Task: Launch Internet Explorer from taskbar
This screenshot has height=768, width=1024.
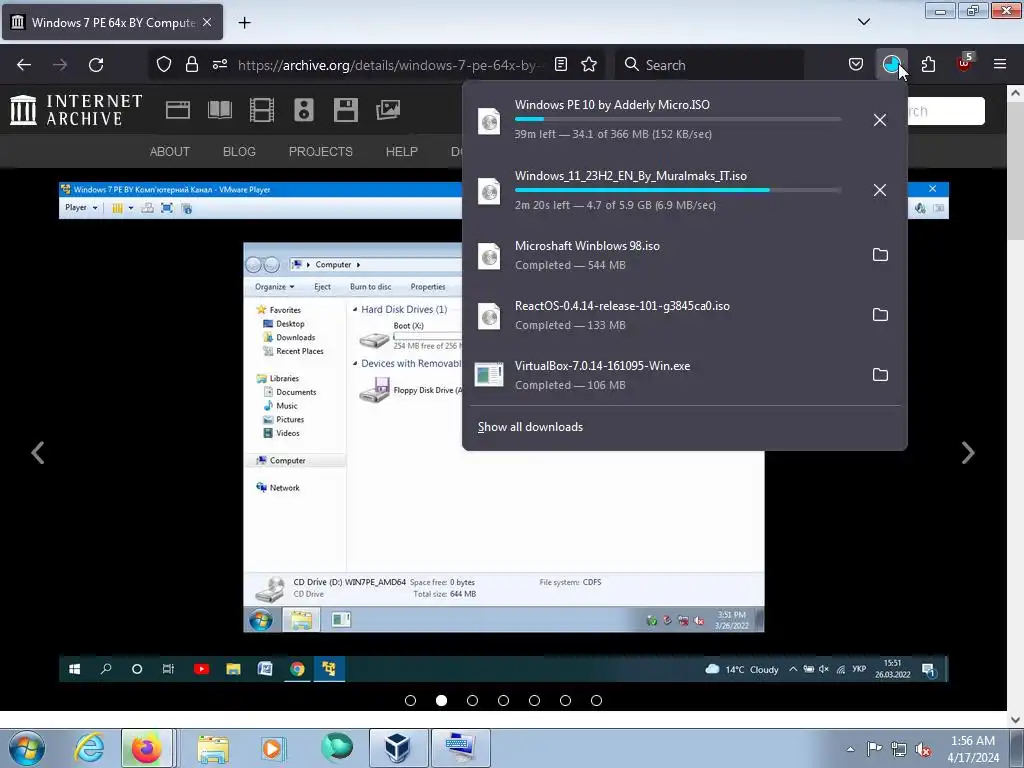Action: (x=89, y=748)
